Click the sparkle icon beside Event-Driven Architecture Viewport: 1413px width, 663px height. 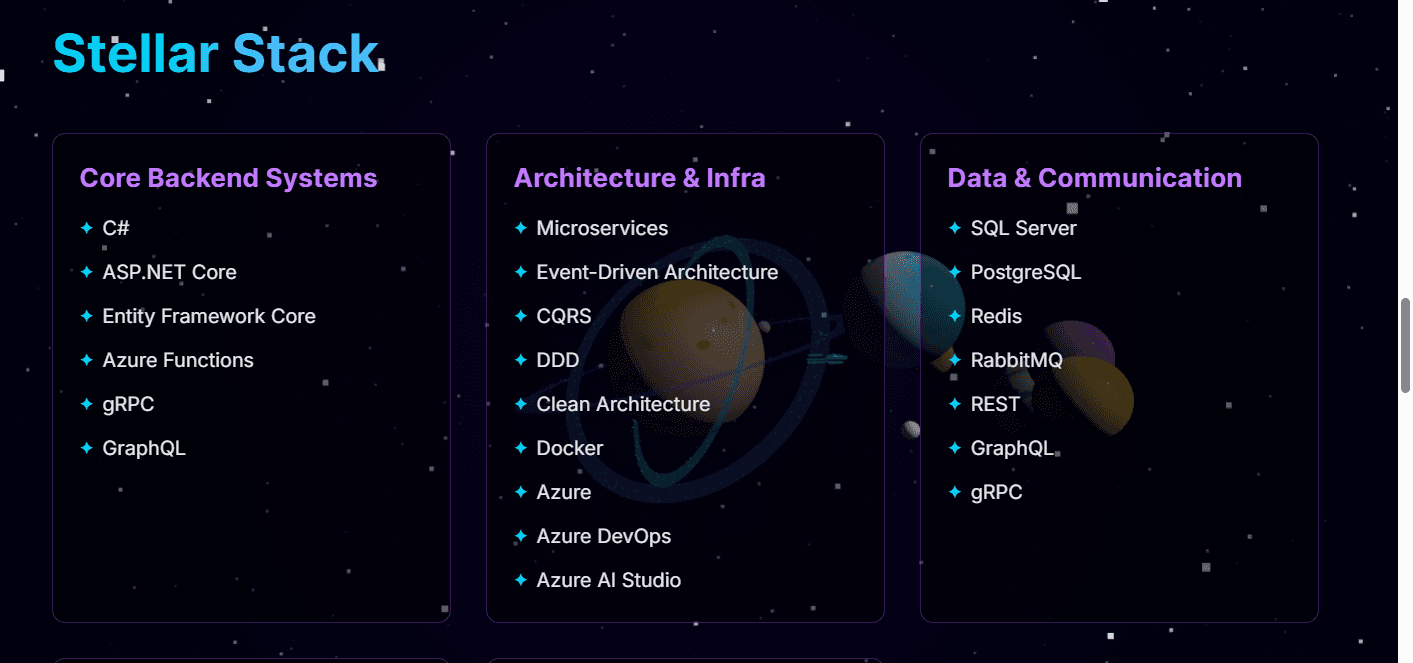(520, 271)
